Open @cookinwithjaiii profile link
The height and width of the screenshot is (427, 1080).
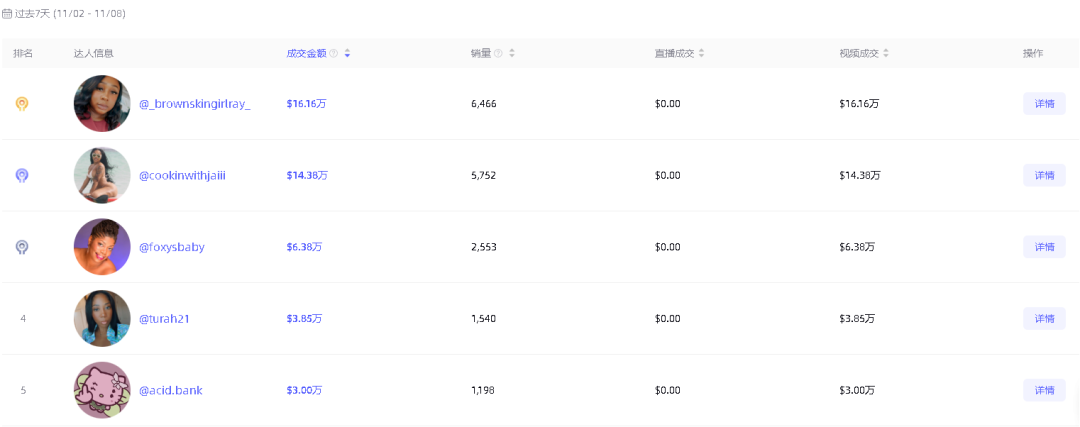(x=182, y=175)
